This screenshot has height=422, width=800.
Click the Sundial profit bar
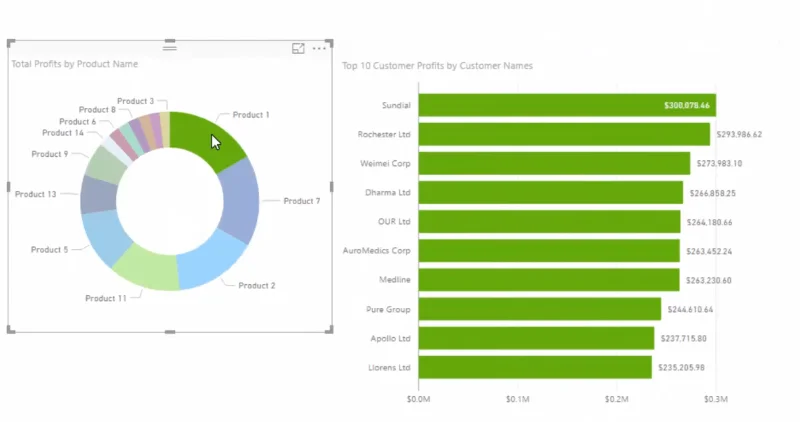567,105
